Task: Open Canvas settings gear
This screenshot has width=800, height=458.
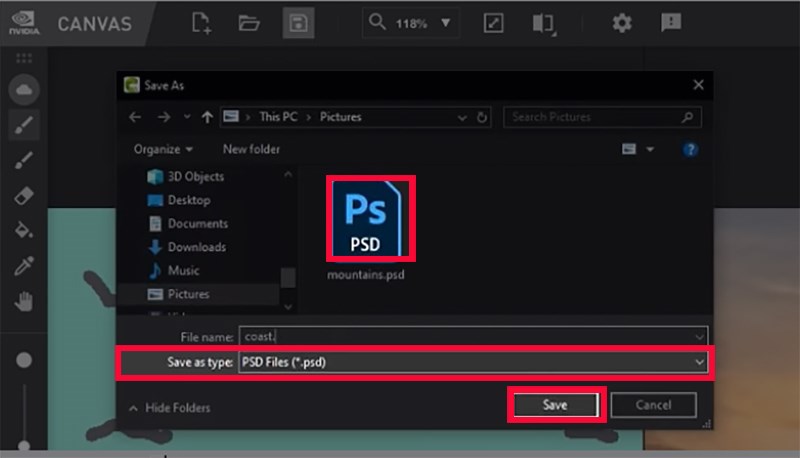Action: point(621,23)
